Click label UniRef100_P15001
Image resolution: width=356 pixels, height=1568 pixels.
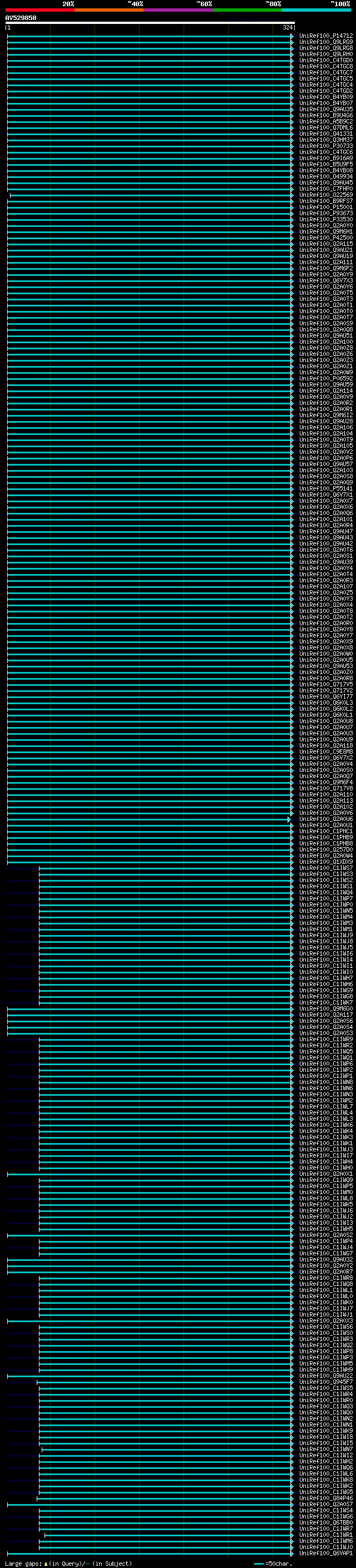[326, 207]
